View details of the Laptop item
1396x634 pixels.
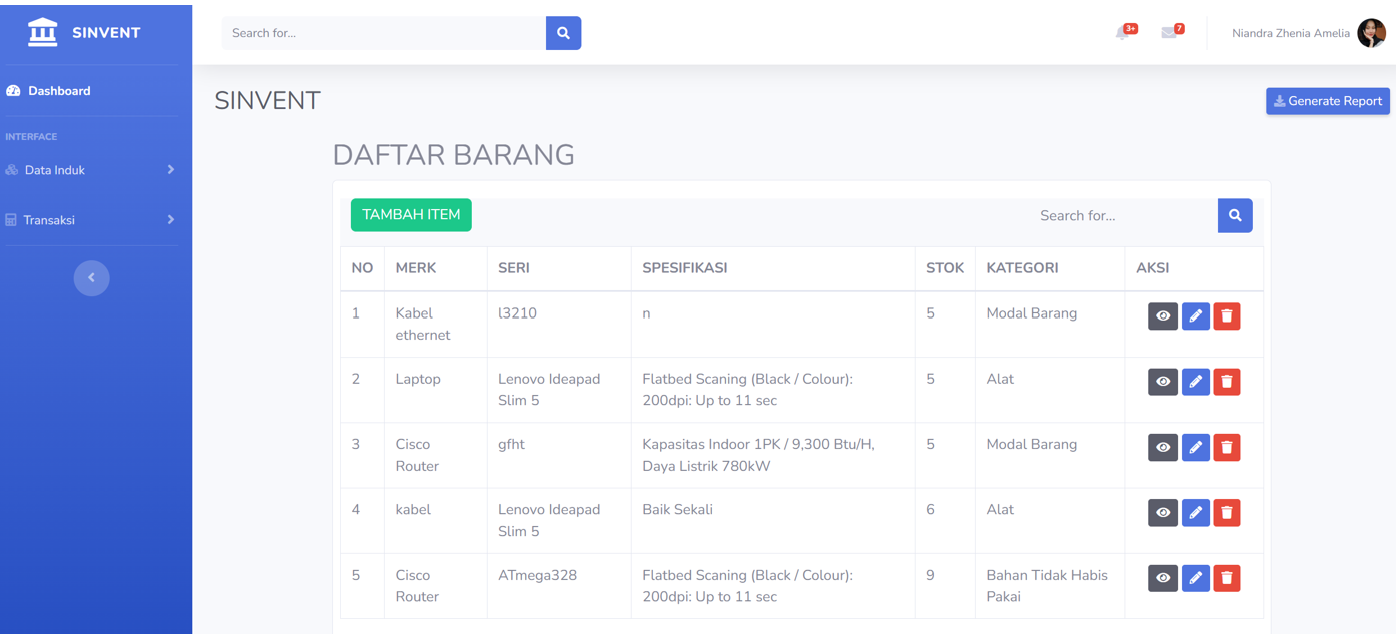click(x=1162, y=382)
